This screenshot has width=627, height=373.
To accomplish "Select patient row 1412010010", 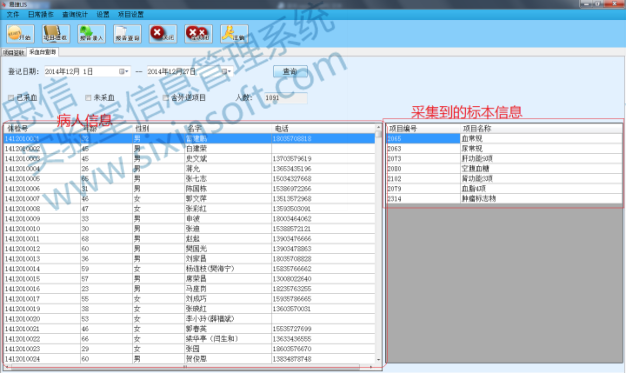I will pos(189,229).
